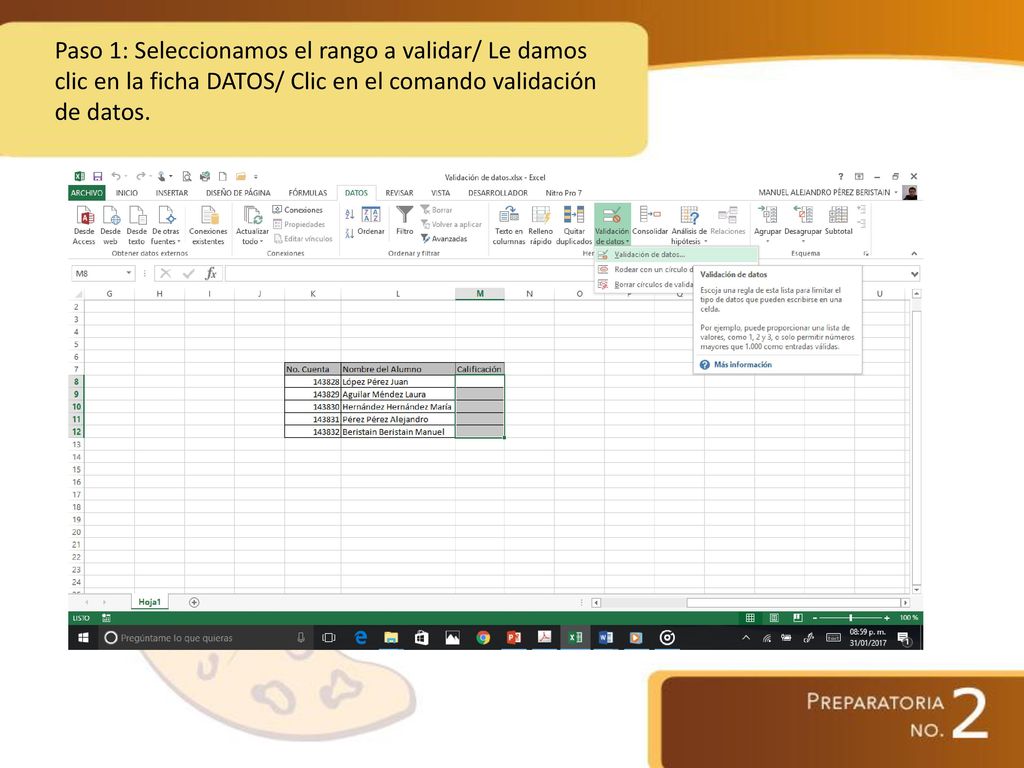1024x768 pixels.
Task: Open the De otras fuentes dropdown
Action: tap(165, 224)
